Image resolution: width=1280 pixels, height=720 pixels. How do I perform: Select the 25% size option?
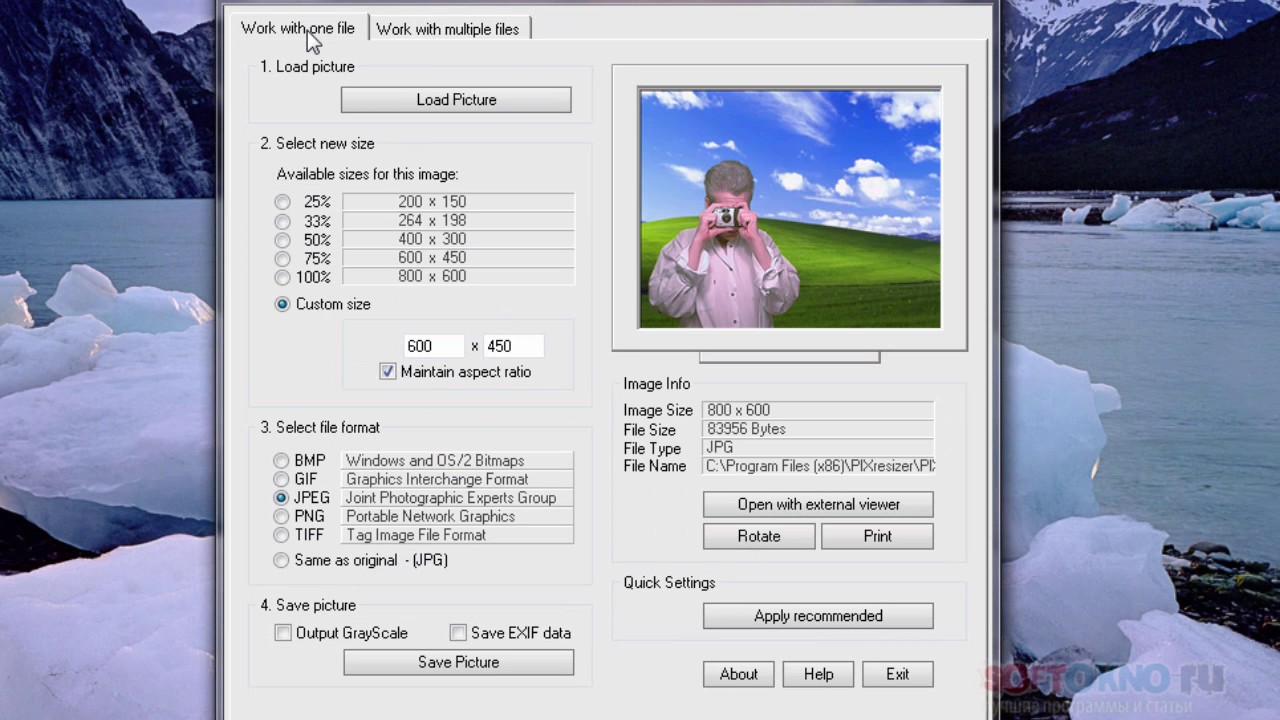pos(282,202)
